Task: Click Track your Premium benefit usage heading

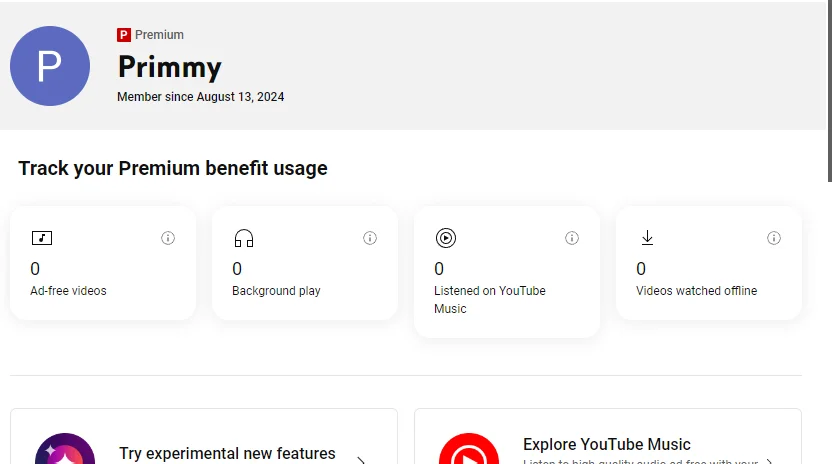Action: coord(173,168)
